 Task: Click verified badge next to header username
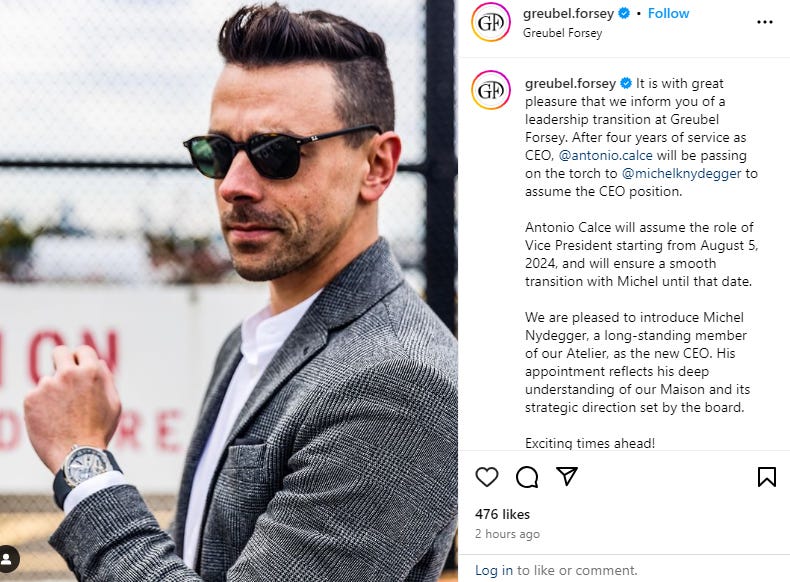pos(624,14)
